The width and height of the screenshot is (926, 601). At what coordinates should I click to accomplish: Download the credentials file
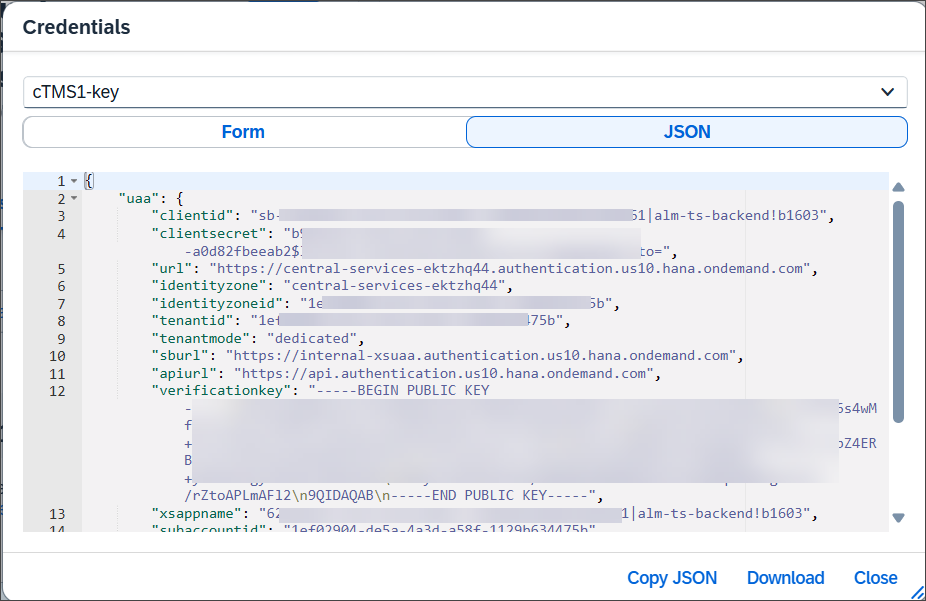[785, 577]
